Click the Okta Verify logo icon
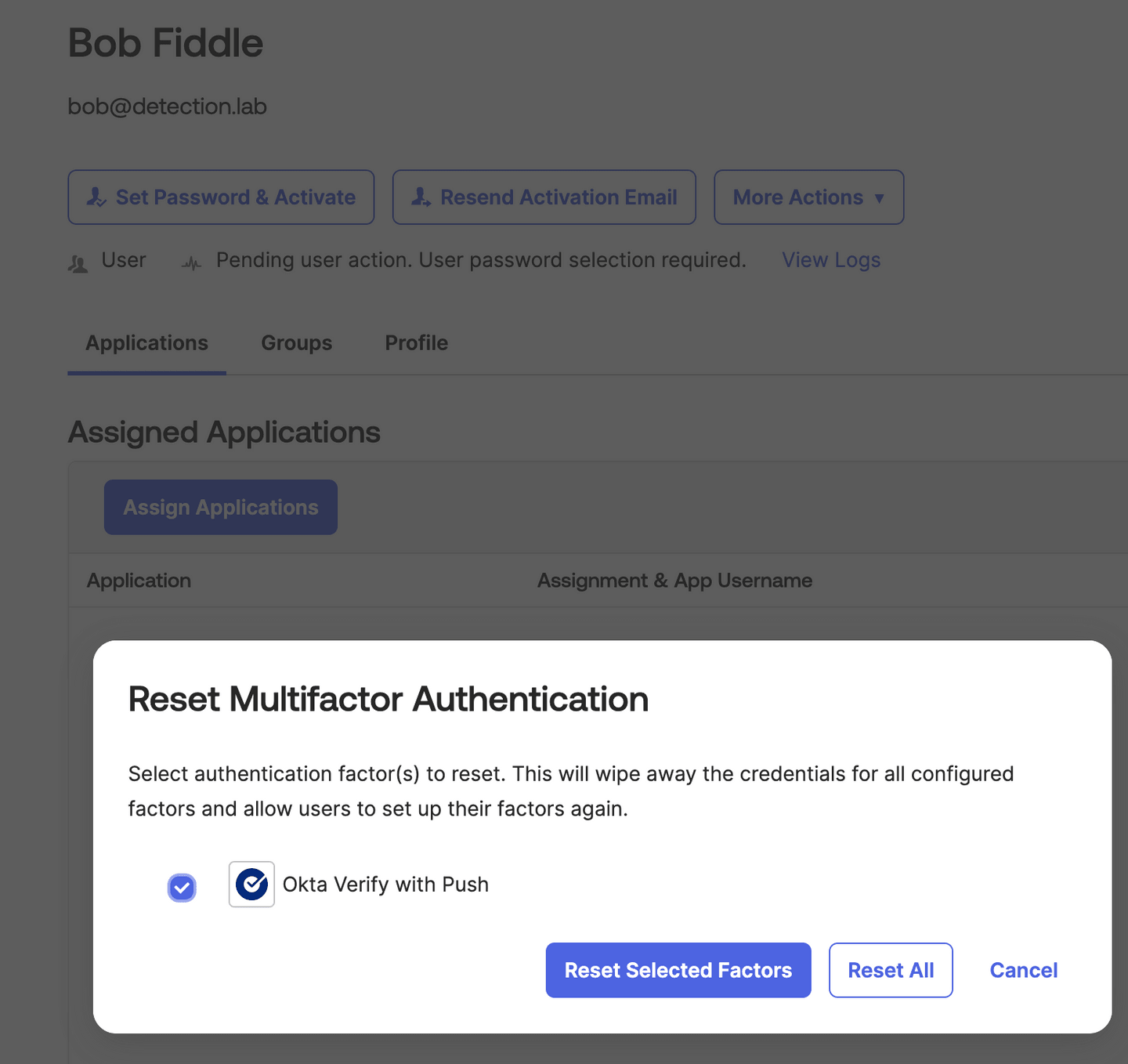This screenshot has width=1128, height=1064. point(251,885)
